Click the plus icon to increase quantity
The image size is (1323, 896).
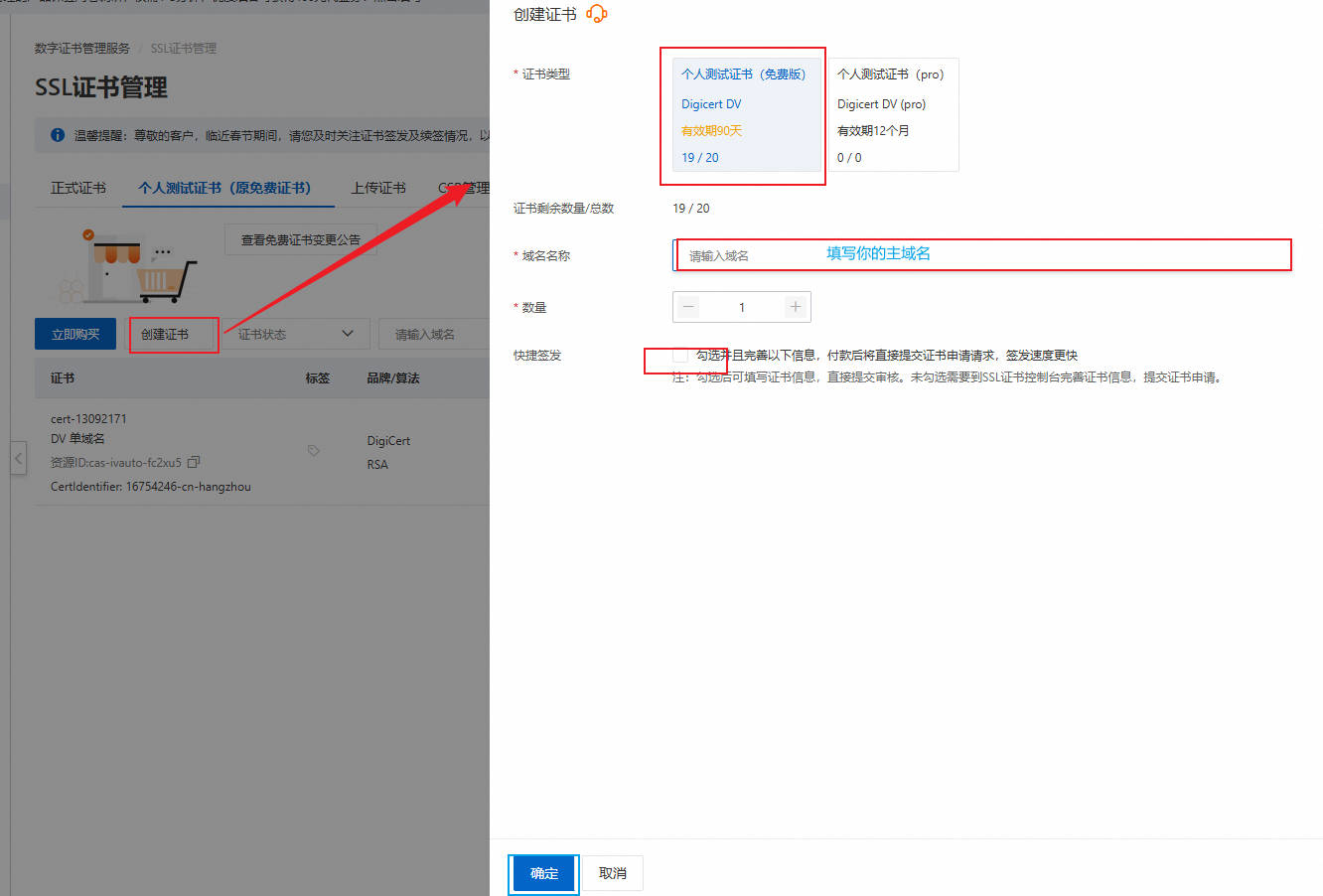795,307
